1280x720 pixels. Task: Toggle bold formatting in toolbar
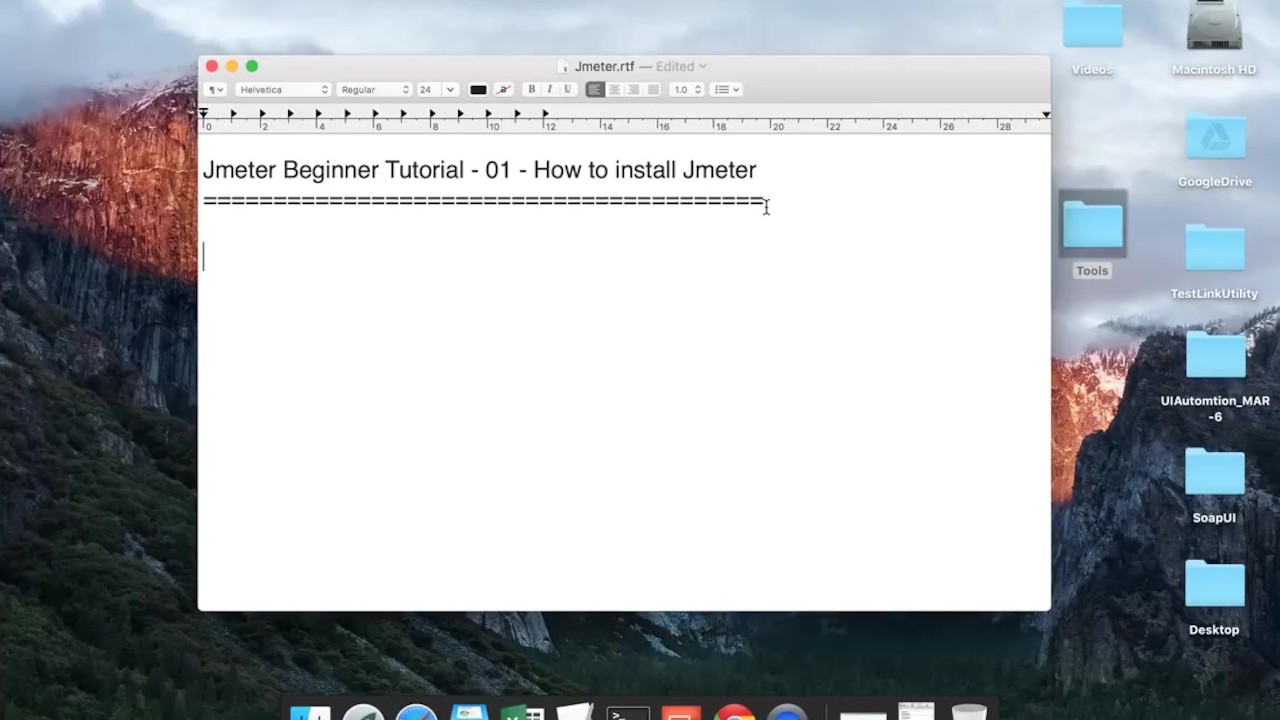point(531,90)
